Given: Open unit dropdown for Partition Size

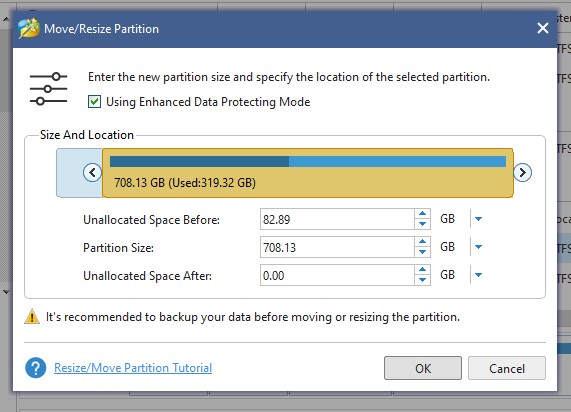Looking at the screenshot, I should 479,247.
